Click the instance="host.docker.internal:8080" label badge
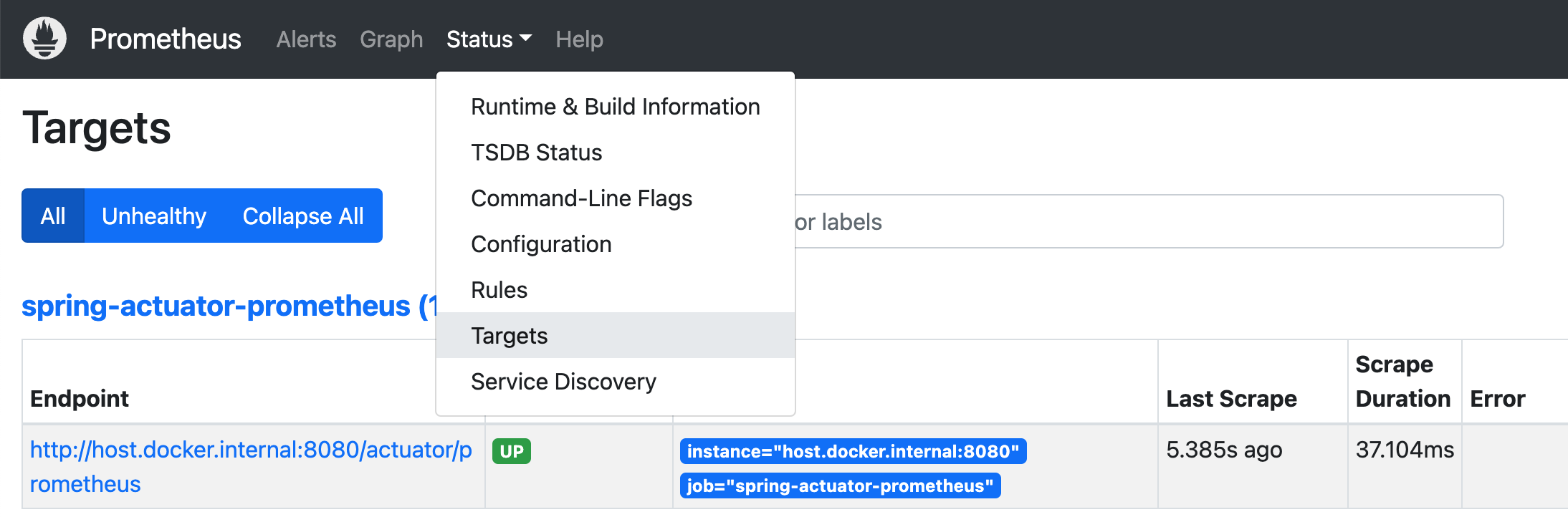The height and width of the screenshot is (517, 1568). click(x=853, y=451)
